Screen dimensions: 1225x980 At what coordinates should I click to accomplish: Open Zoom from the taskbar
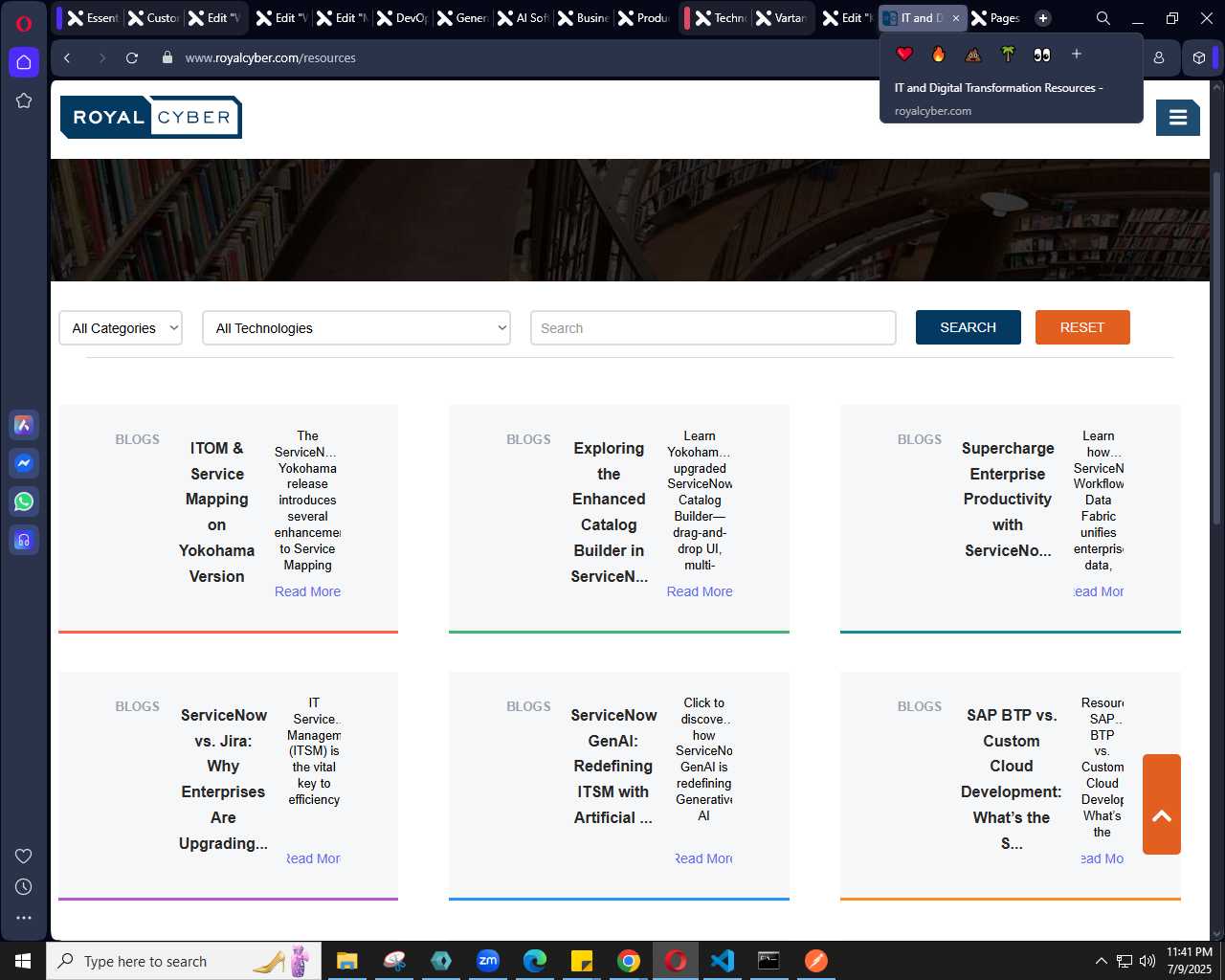(488, 961)
